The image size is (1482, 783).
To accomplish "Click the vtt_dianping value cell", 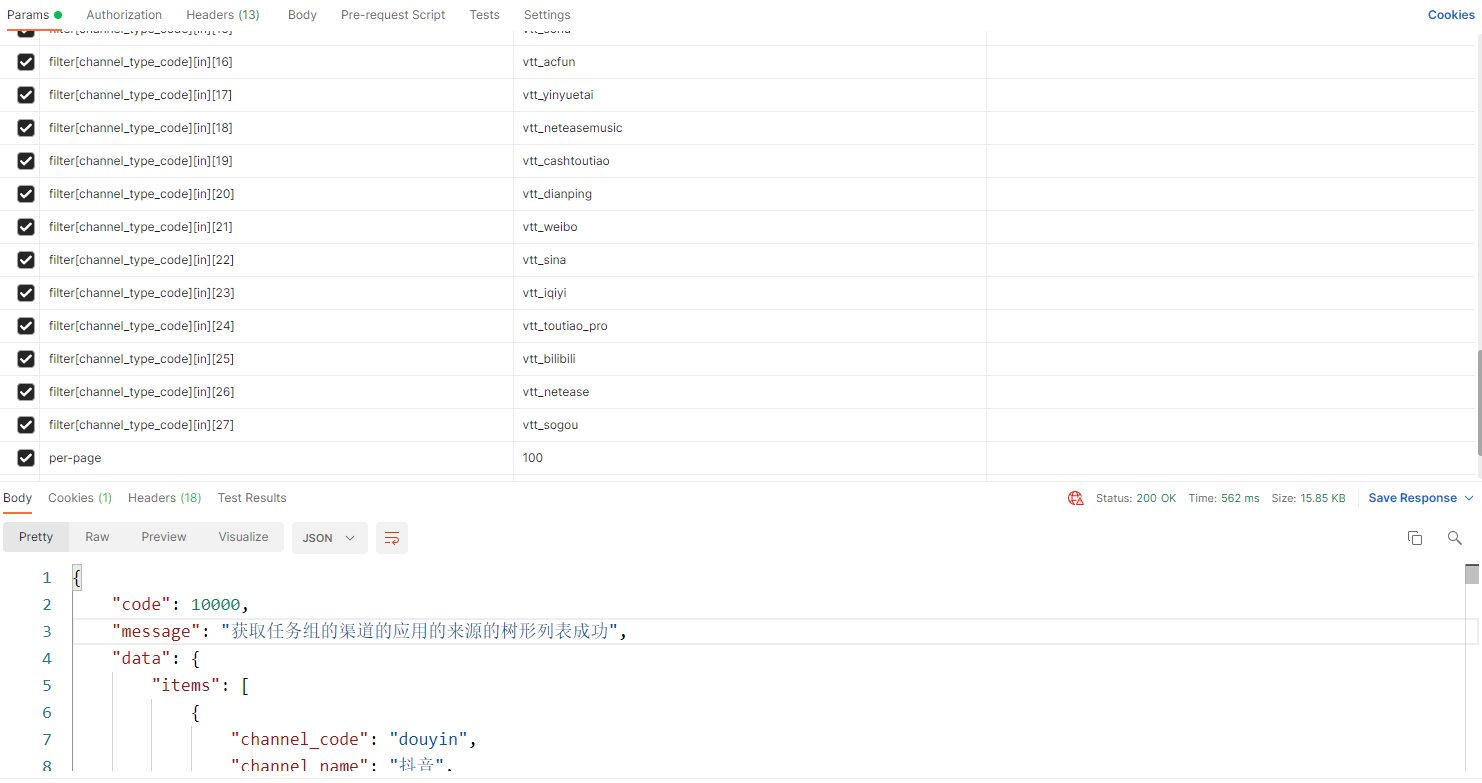I will (749, 194).
